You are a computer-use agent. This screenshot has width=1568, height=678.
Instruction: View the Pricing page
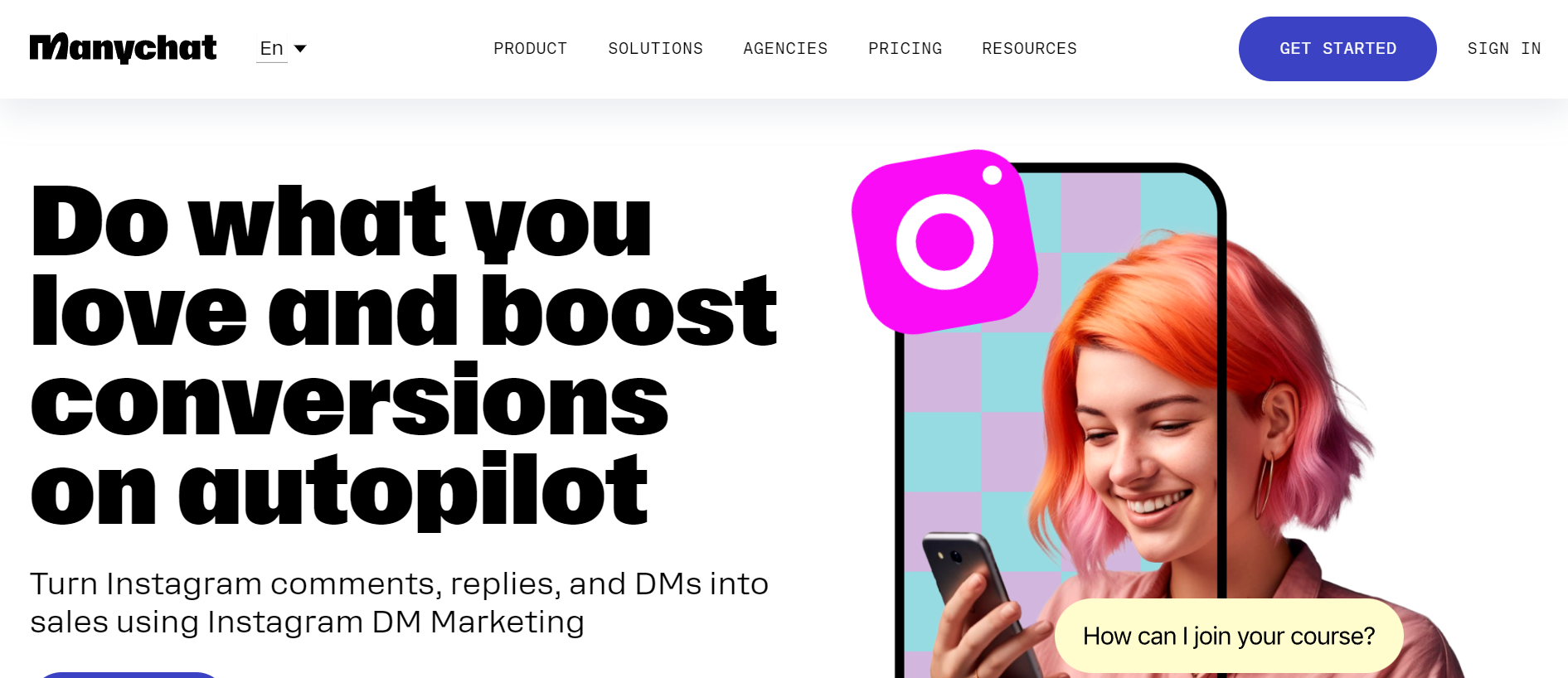(905, 49)
